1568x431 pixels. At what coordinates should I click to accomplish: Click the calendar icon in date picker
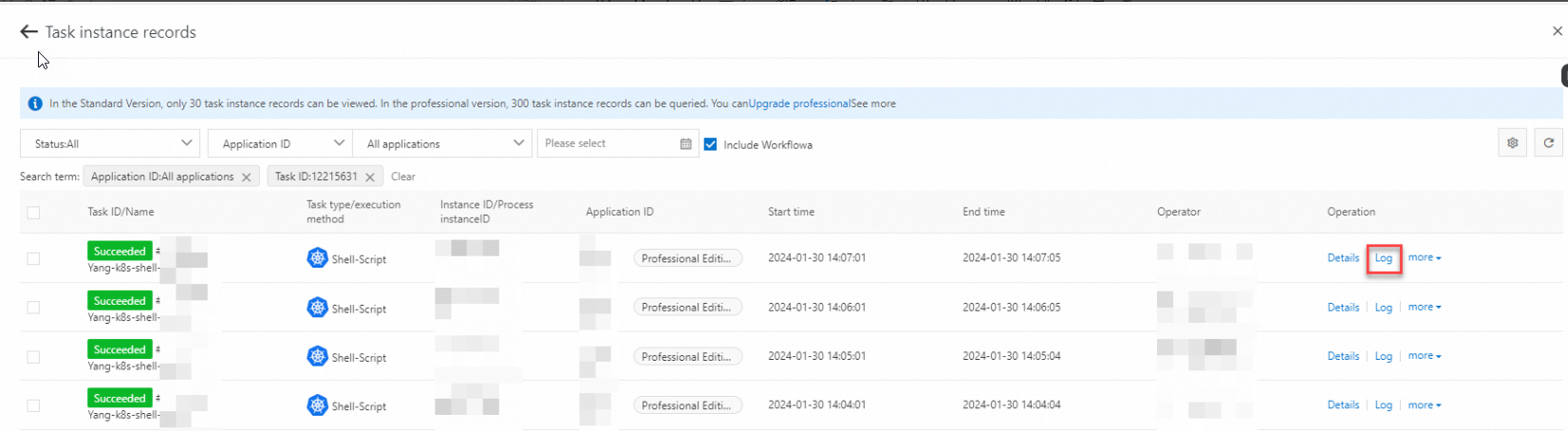point(685,143)
